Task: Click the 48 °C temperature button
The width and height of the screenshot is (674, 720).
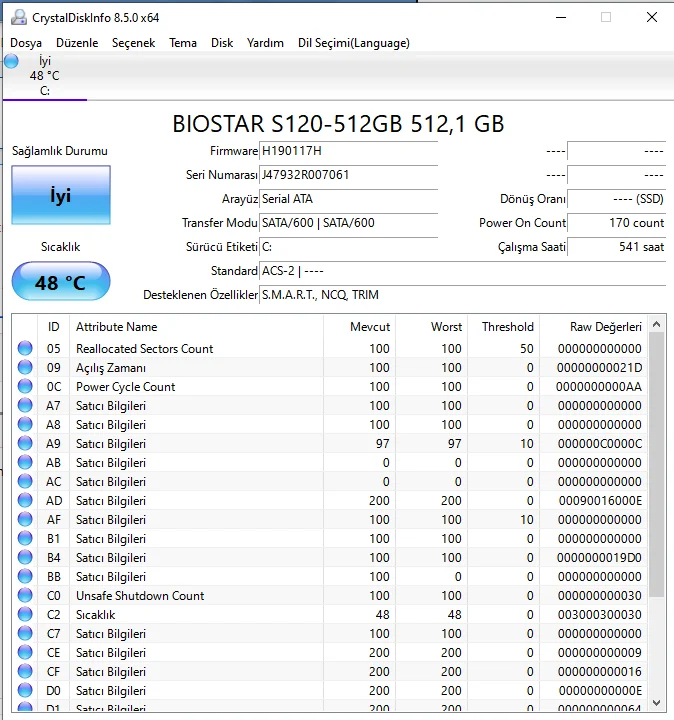Action: pos(61,282)
